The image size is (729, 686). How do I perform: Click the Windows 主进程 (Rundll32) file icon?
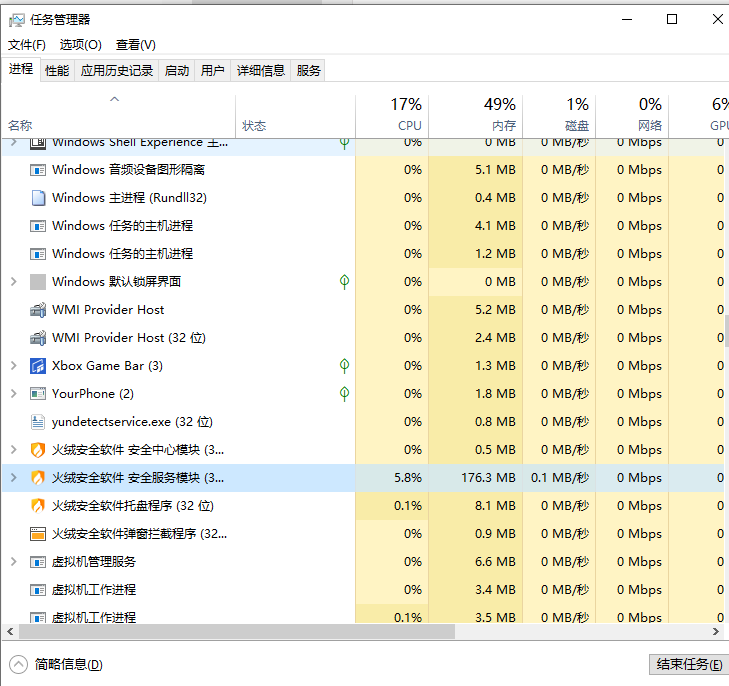(x=38, y=198)
